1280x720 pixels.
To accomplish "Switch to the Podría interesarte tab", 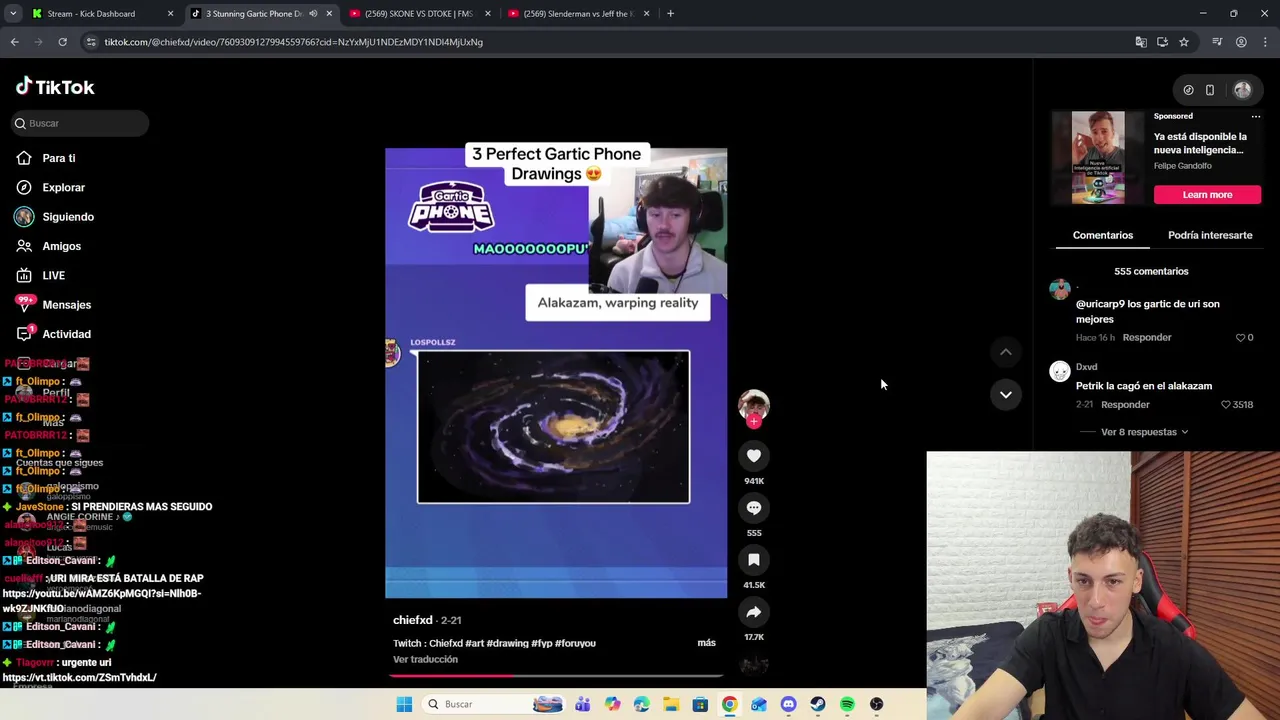I will (x=1210, y=235).
